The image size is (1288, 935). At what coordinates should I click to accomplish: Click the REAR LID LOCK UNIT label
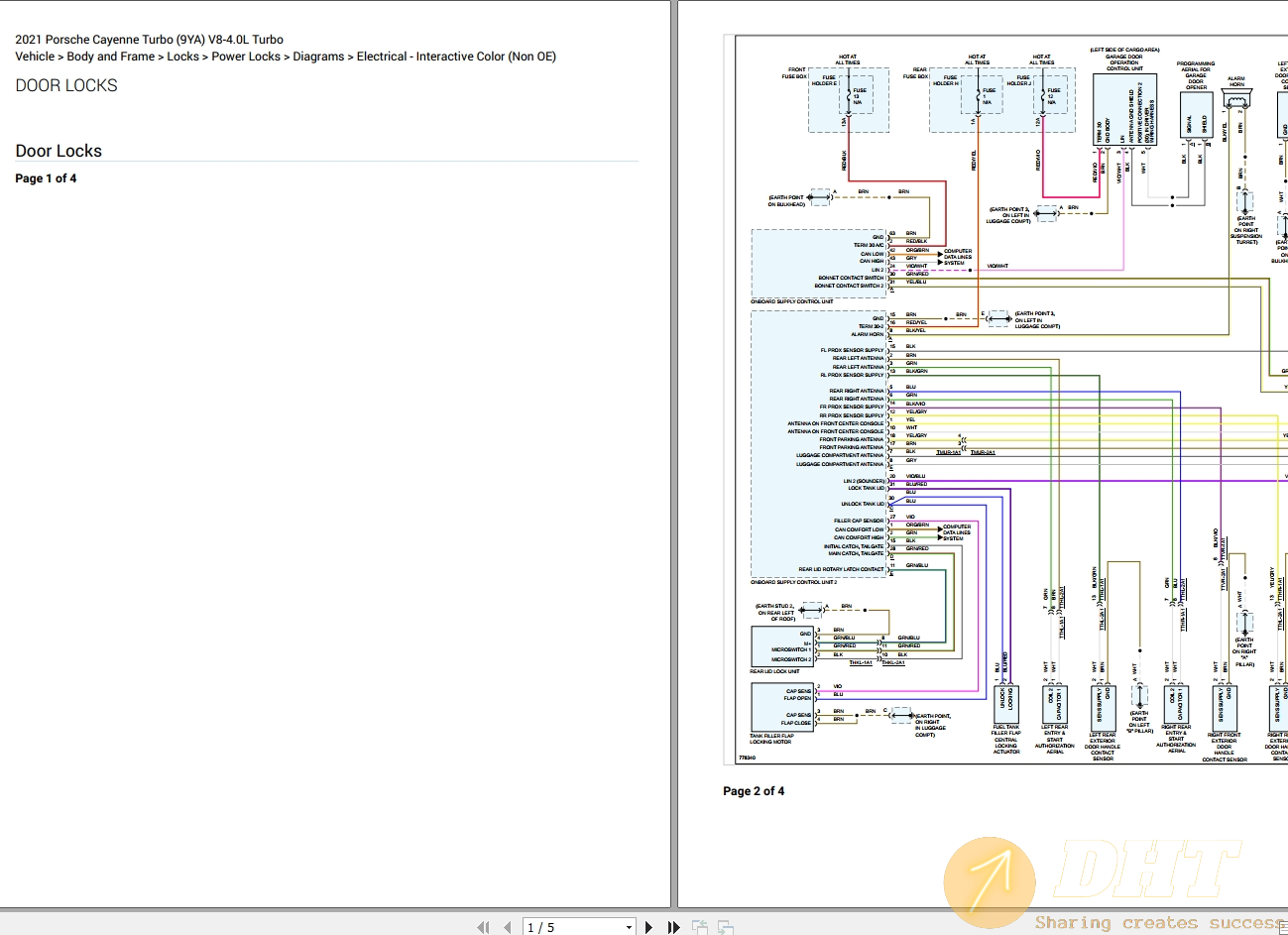point(774,671)
